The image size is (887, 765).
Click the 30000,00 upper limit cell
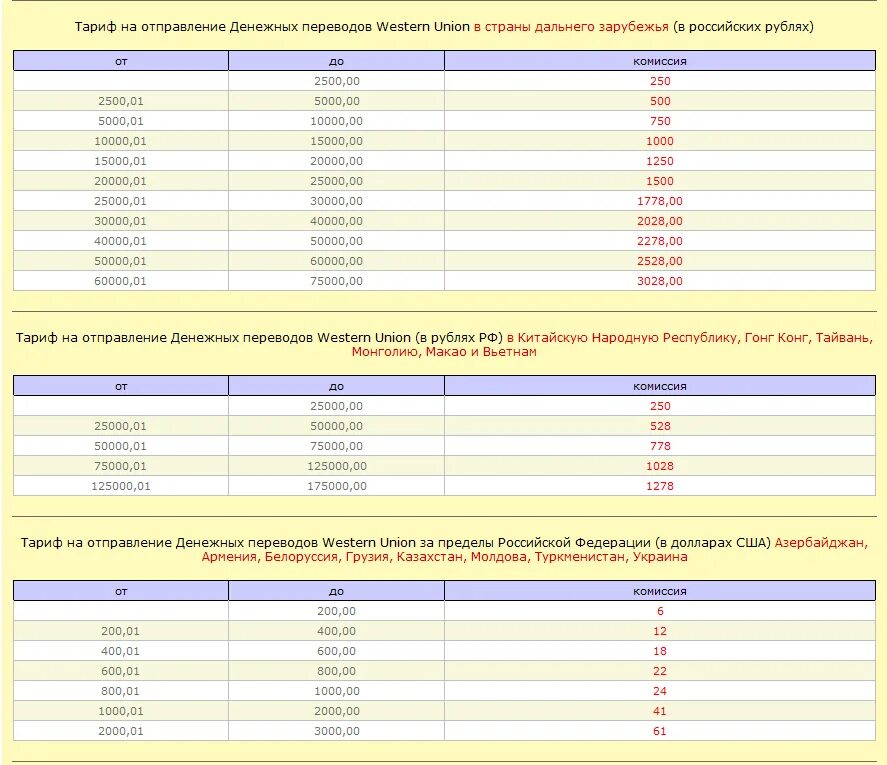click(x=337, y=201)
